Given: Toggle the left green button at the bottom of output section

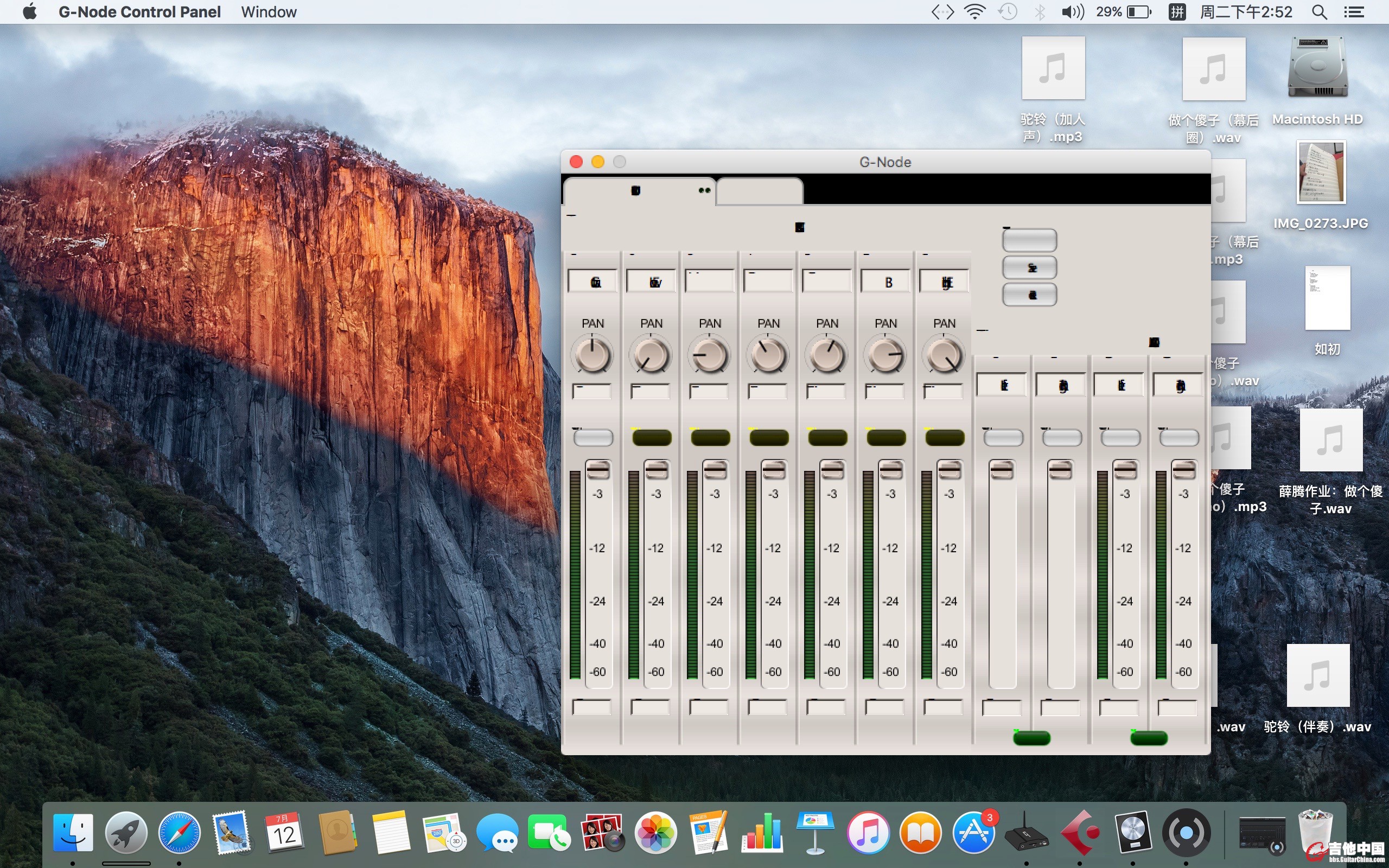Looking at the screenshot, I should (1031, 738).
